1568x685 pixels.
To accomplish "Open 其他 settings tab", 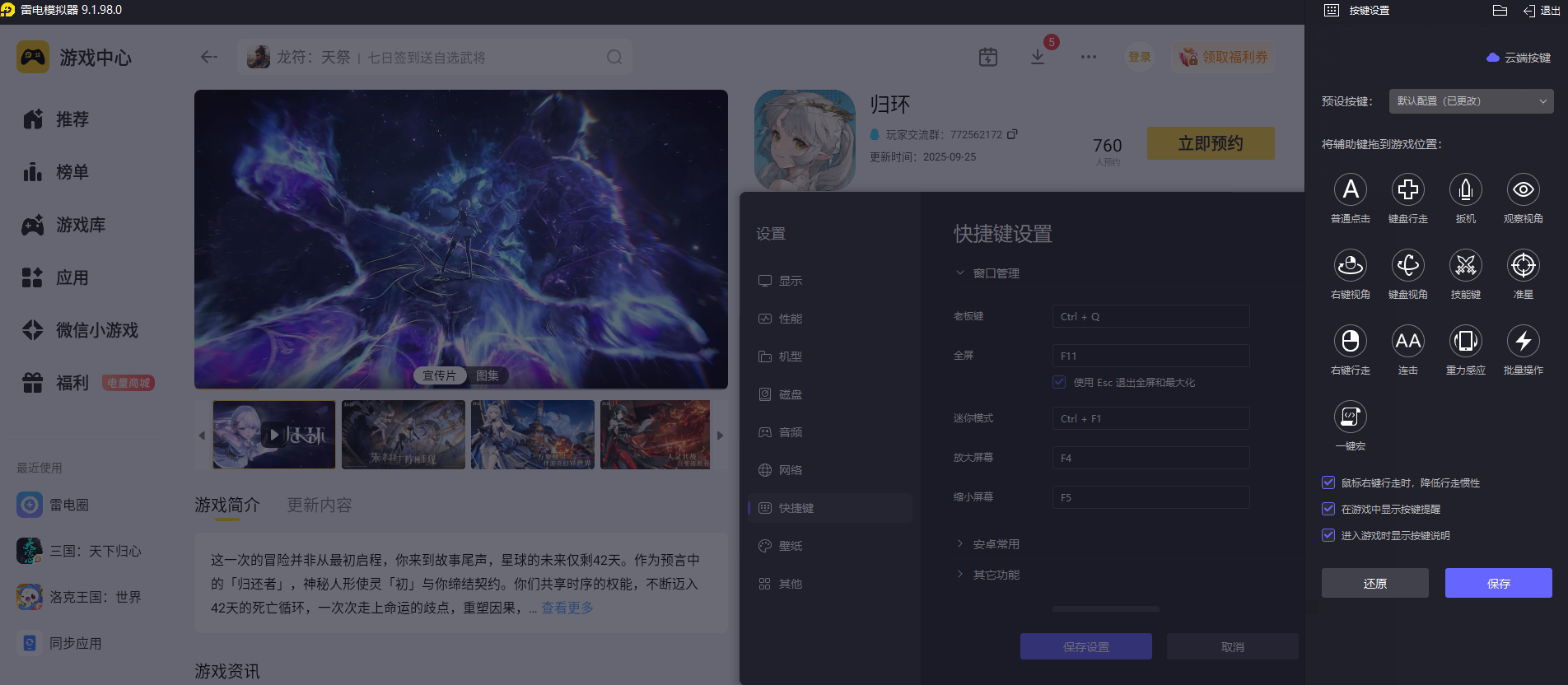I will [x=830, y=584].
